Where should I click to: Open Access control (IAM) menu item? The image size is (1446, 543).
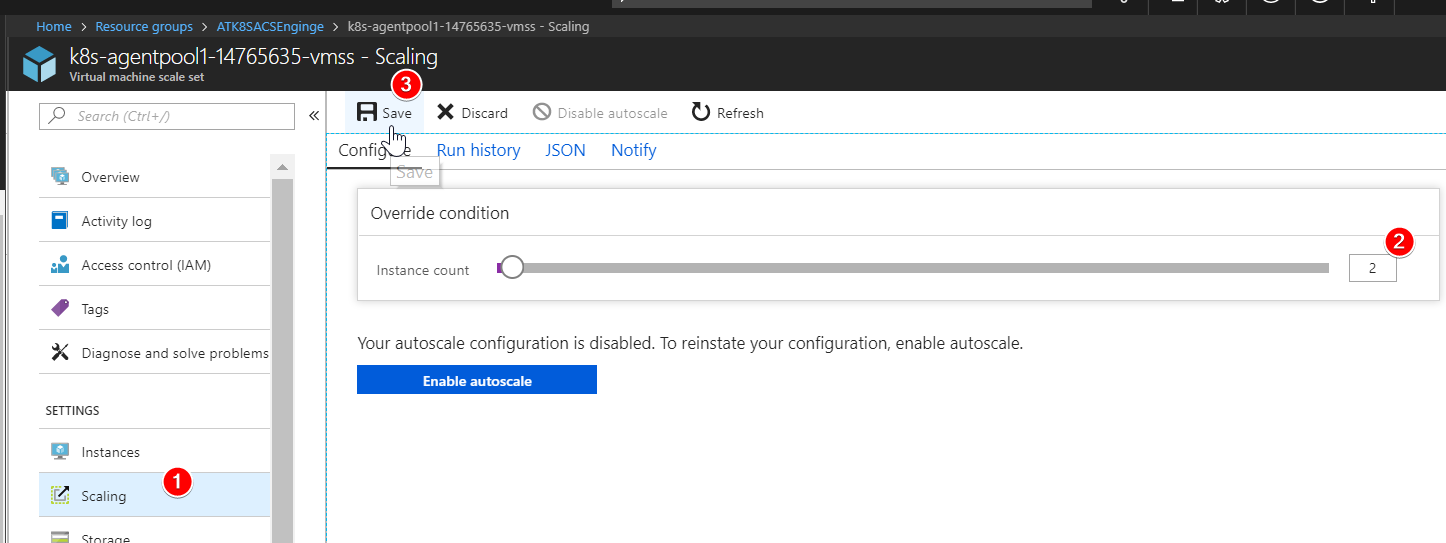point(154,265)
